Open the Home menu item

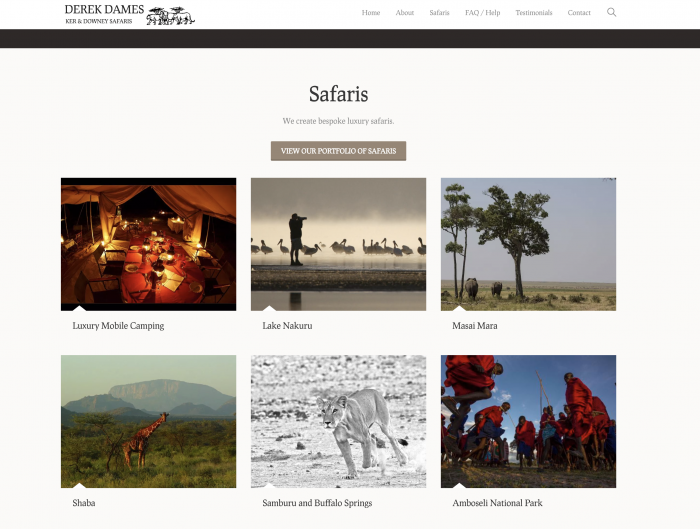pos(371,12)
